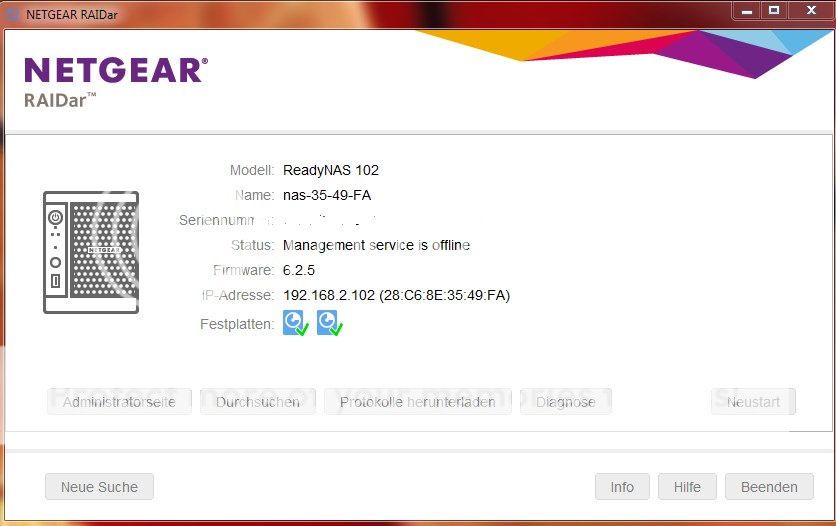
Task: Click Protokolle herunterladen
Action: (417, 402)
